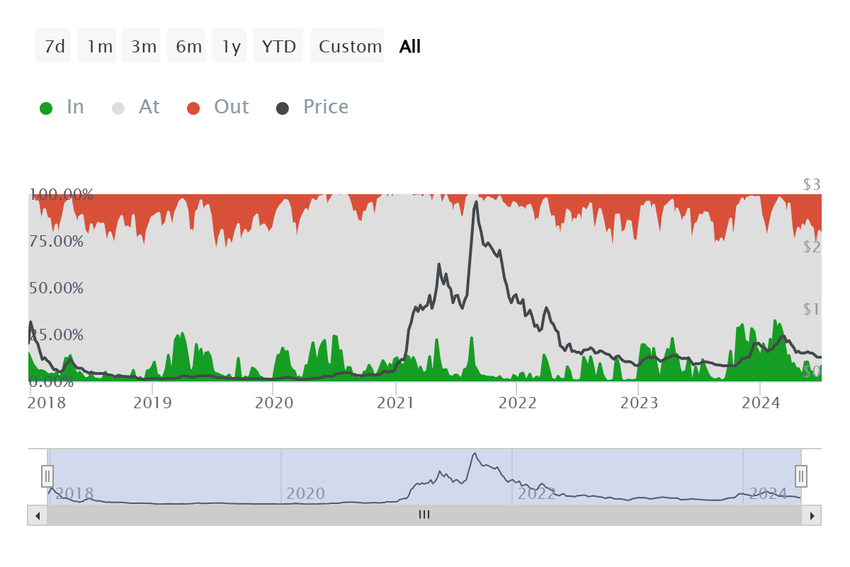
Task: Click the navigator scrollbar left arrow
Action: click(37, 516)
